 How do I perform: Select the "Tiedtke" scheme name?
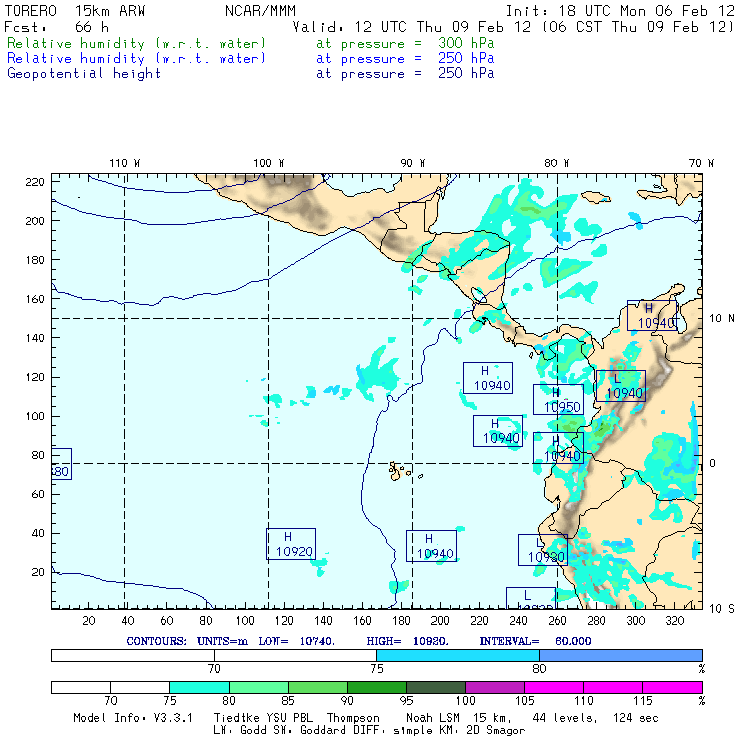click(x=236, y=718)
